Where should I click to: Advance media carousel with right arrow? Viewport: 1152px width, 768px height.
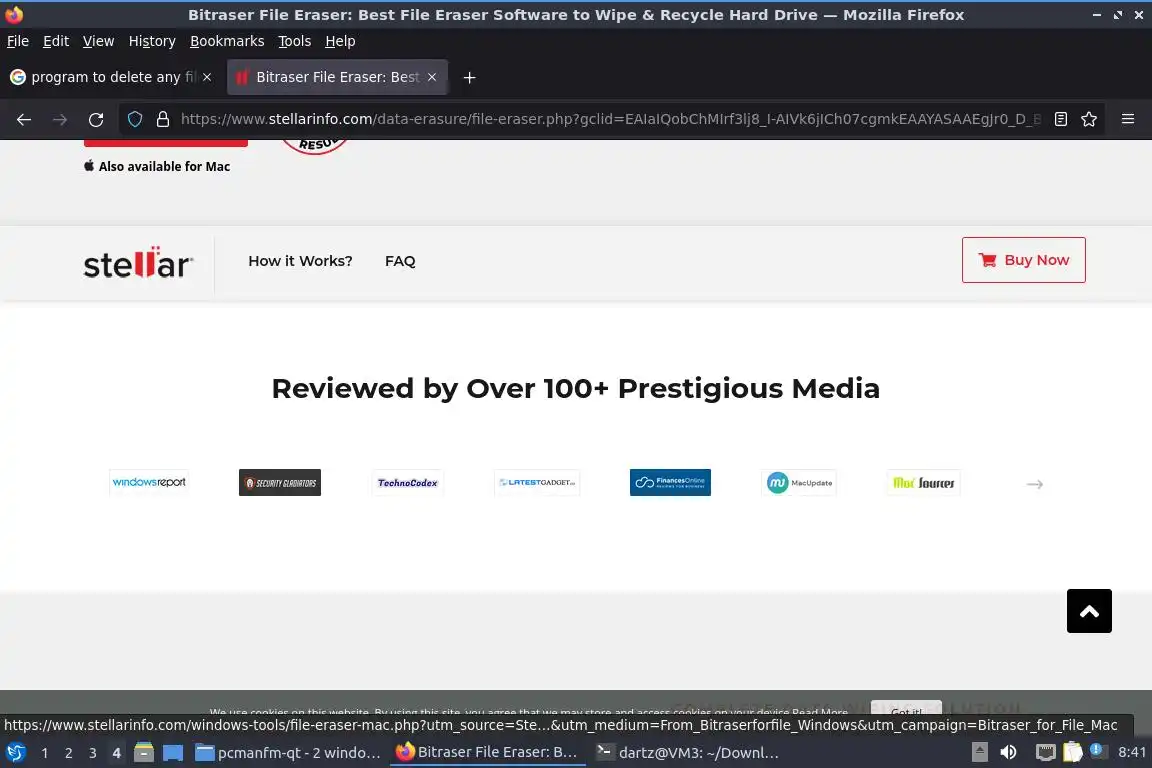click(1034, 484)
